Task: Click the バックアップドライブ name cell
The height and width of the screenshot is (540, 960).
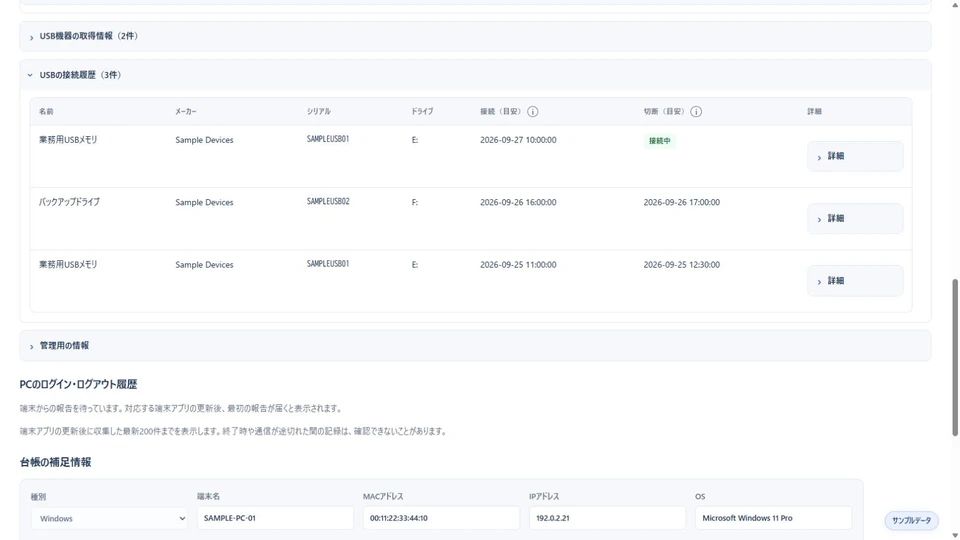Action: pyautogui.click(x=69, y=201)
